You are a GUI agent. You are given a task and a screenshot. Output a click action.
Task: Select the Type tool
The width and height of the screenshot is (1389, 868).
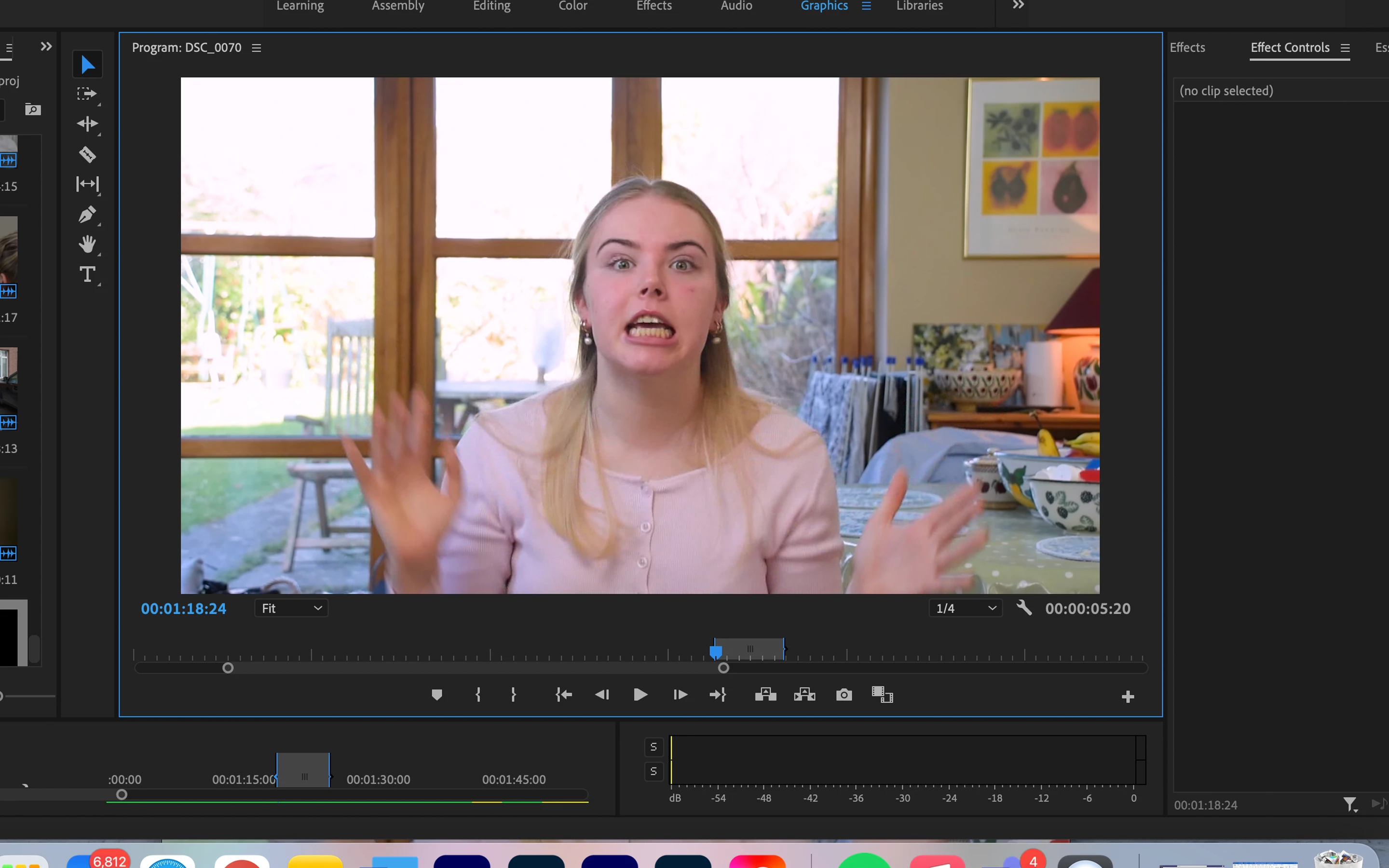[x=87, y=274]
